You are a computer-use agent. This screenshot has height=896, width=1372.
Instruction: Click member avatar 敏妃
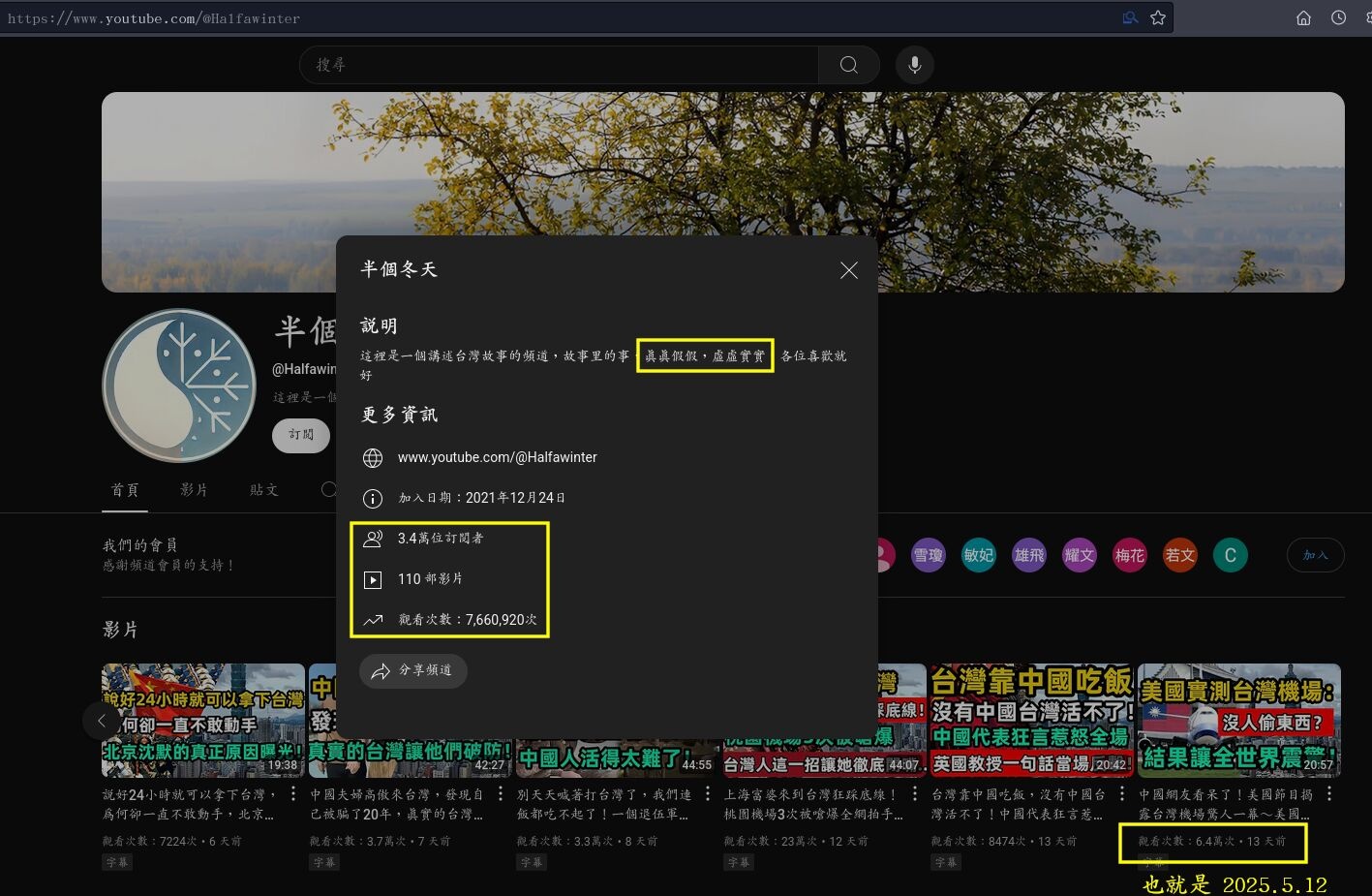point(979,555)
